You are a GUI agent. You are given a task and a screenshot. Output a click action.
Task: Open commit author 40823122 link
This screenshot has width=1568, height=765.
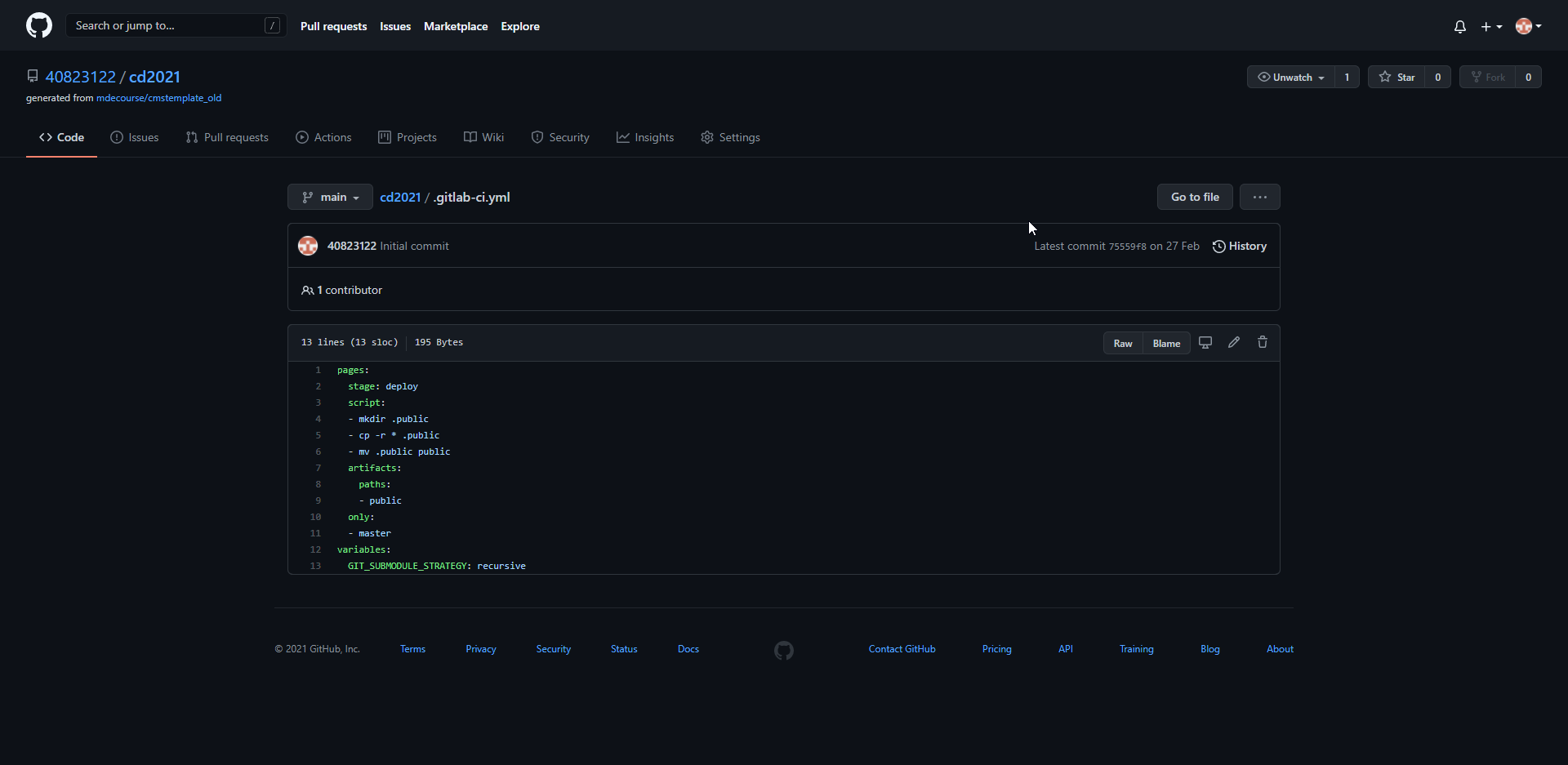click(352, 246)
